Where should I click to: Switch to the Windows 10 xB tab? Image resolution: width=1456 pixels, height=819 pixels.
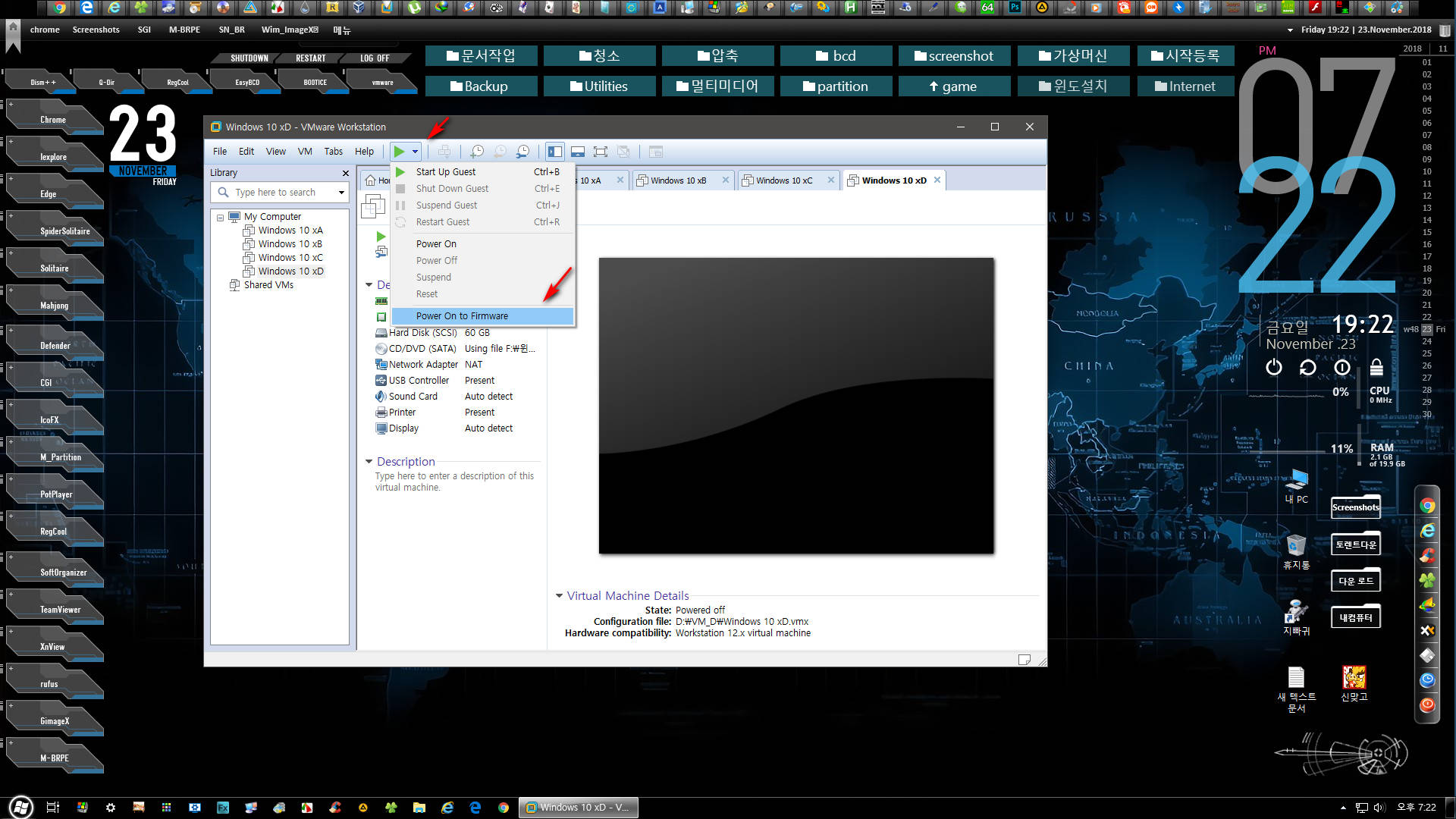[679, 180]
